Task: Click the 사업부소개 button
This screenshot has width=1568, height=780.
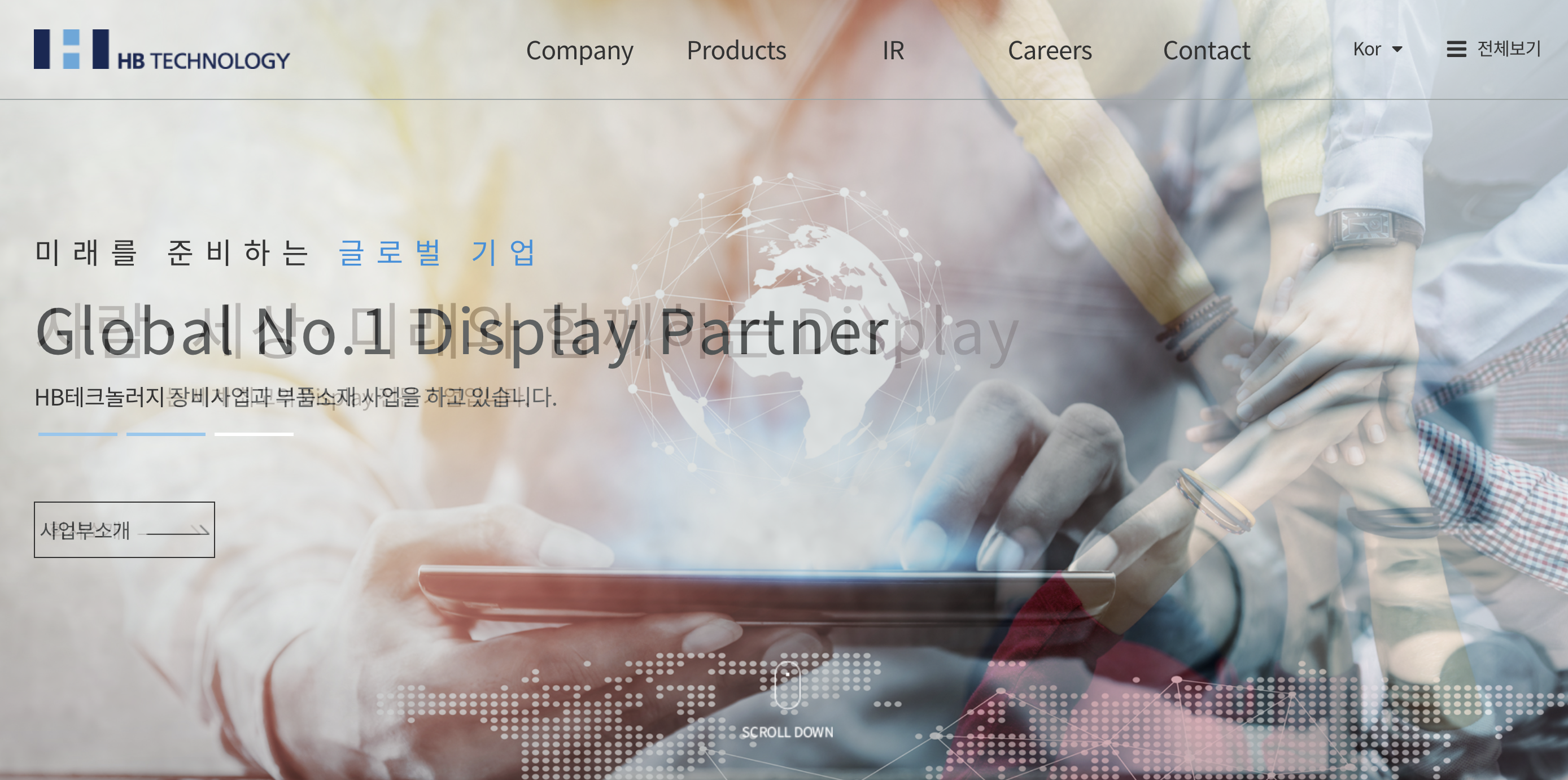Action: (x=124, y=530)
